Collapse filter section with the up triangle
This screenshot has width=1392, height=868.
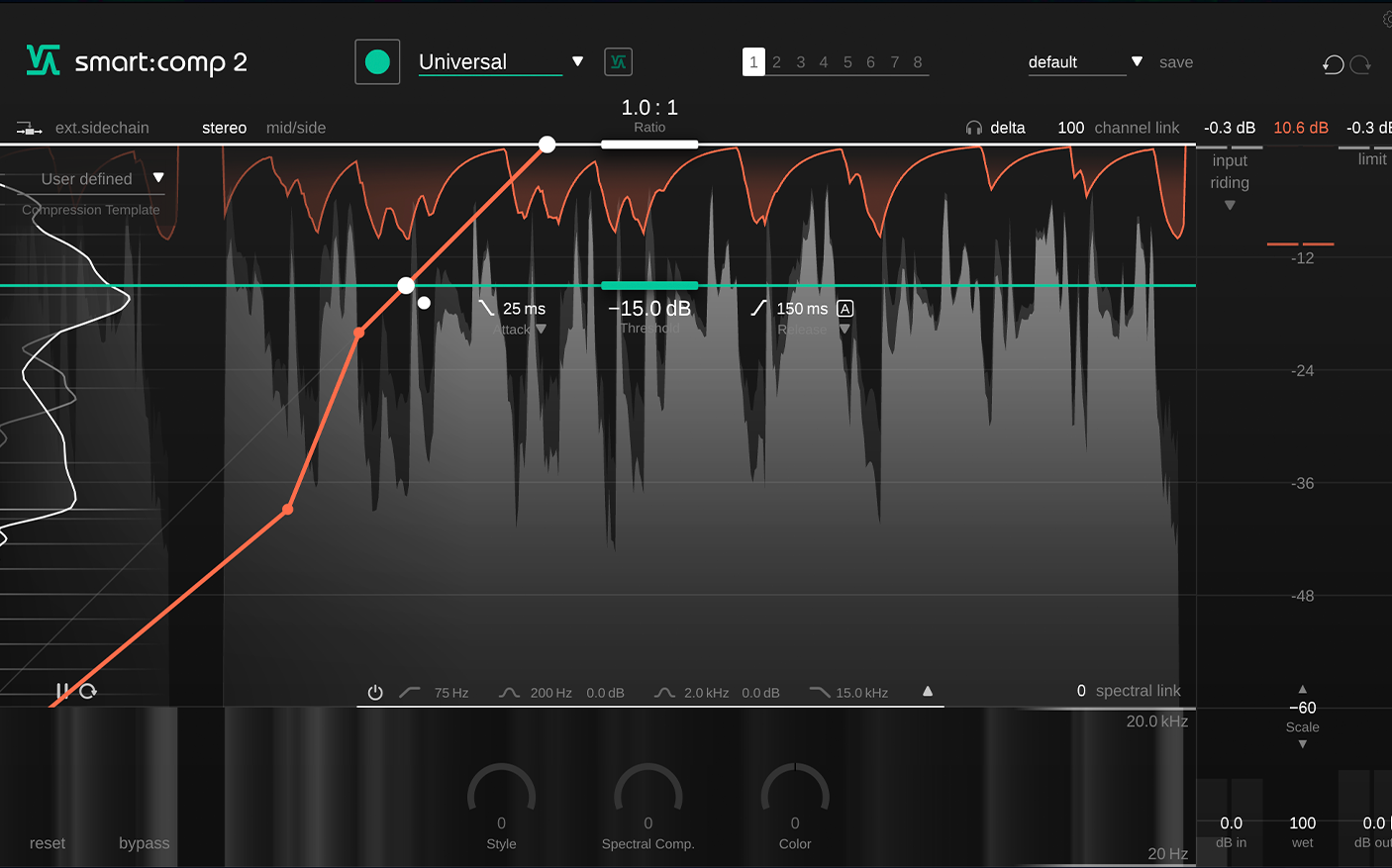(928, 691)
